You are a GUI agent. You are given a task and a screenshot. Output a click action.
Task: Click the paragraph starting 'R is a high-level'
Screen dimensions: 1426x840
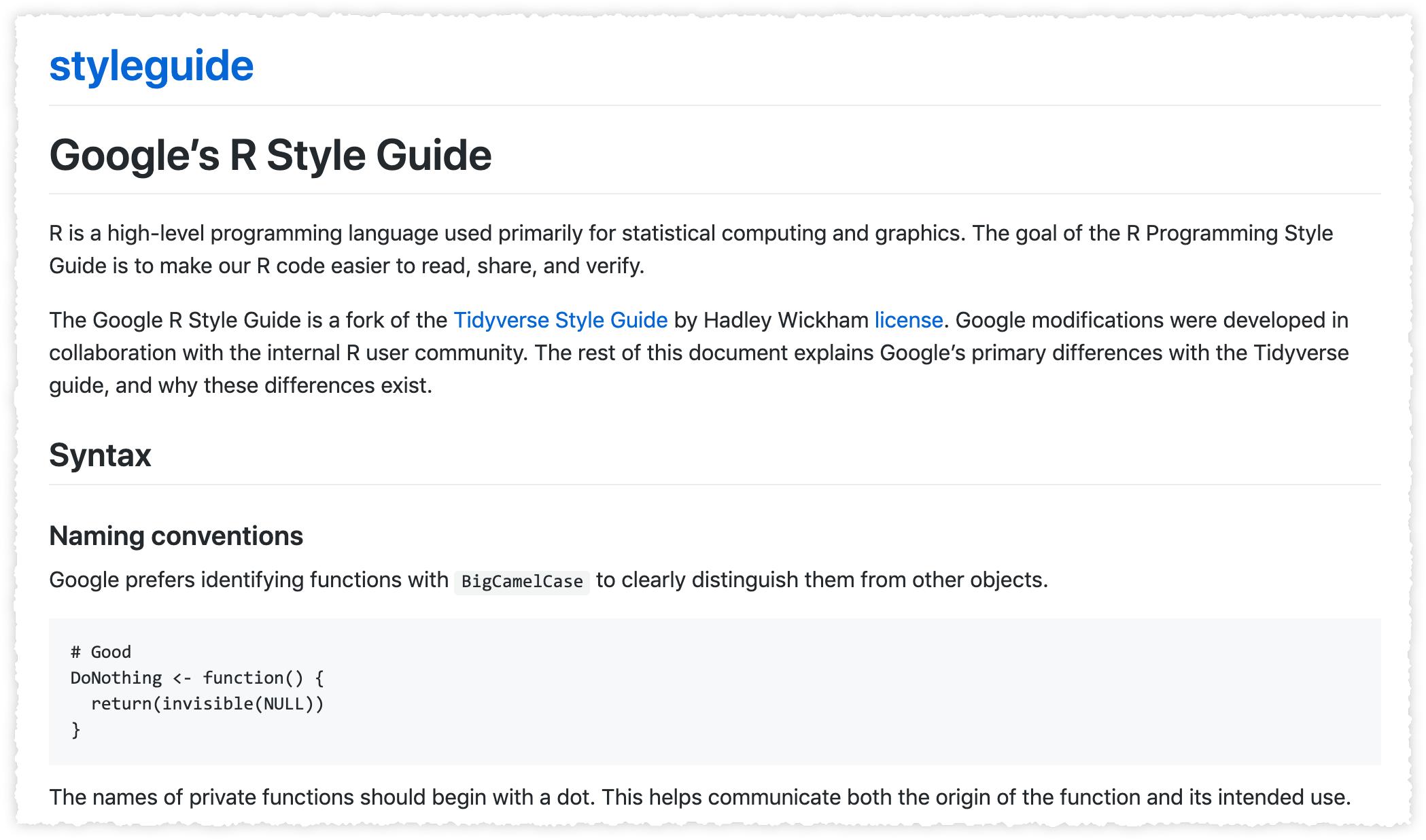[691, 233]
